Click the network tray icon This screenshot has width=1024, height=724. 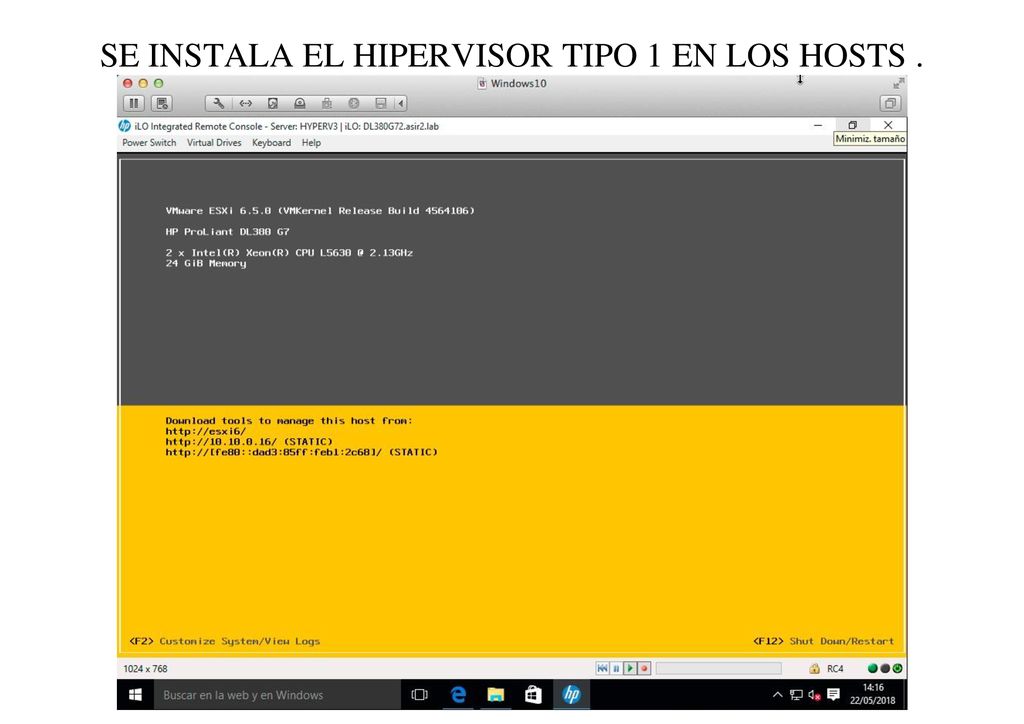click(796, 695)
